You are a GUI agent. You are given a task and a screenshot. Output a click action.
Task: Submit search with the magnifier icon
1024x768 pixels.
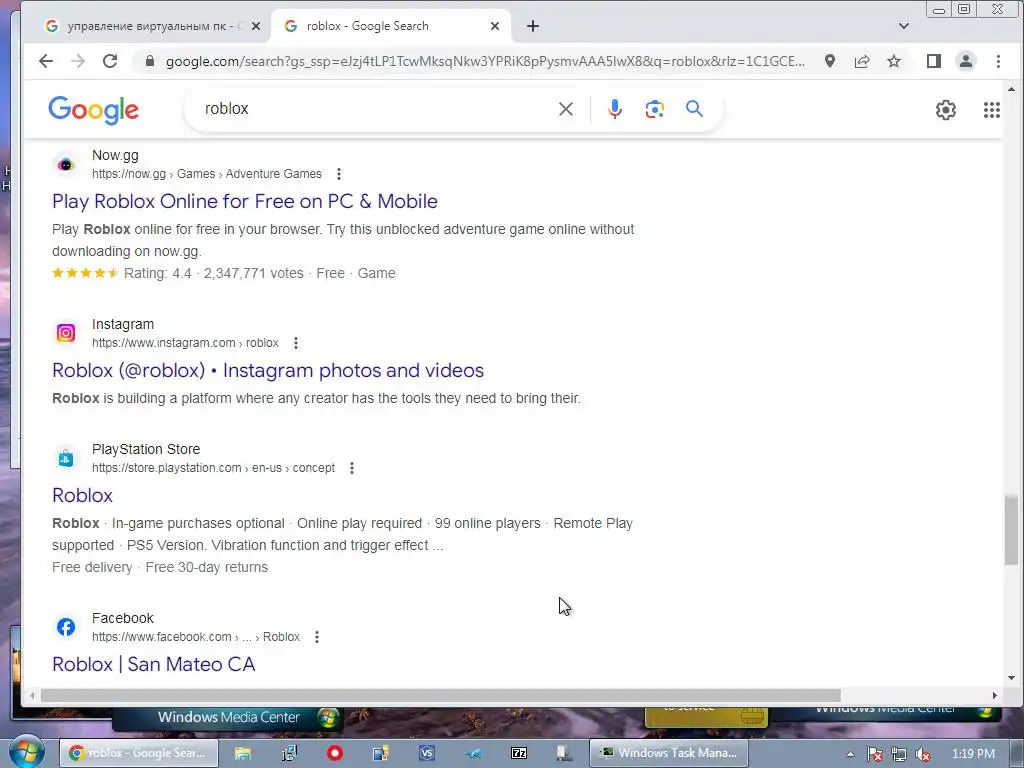[694, 108]
